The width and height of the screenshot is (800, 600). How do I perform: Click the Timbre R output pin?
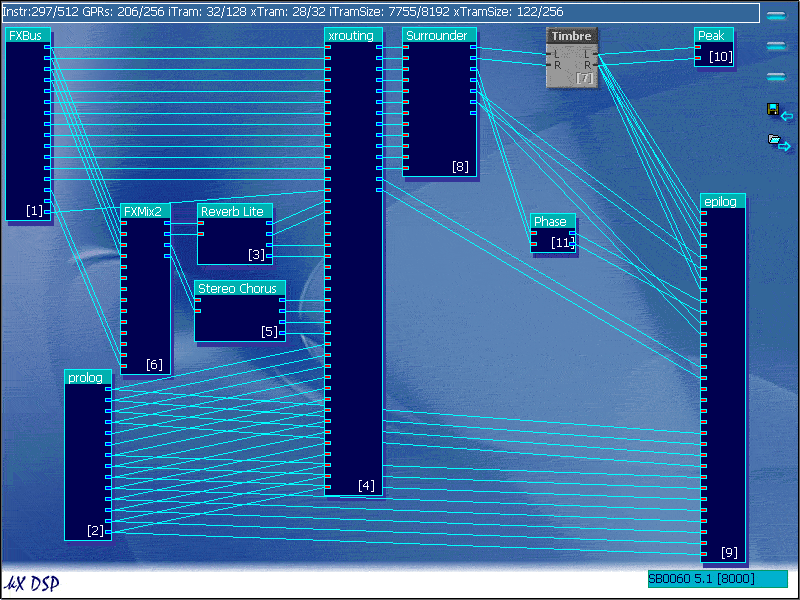pyautogui.click(x=594, y=65)
